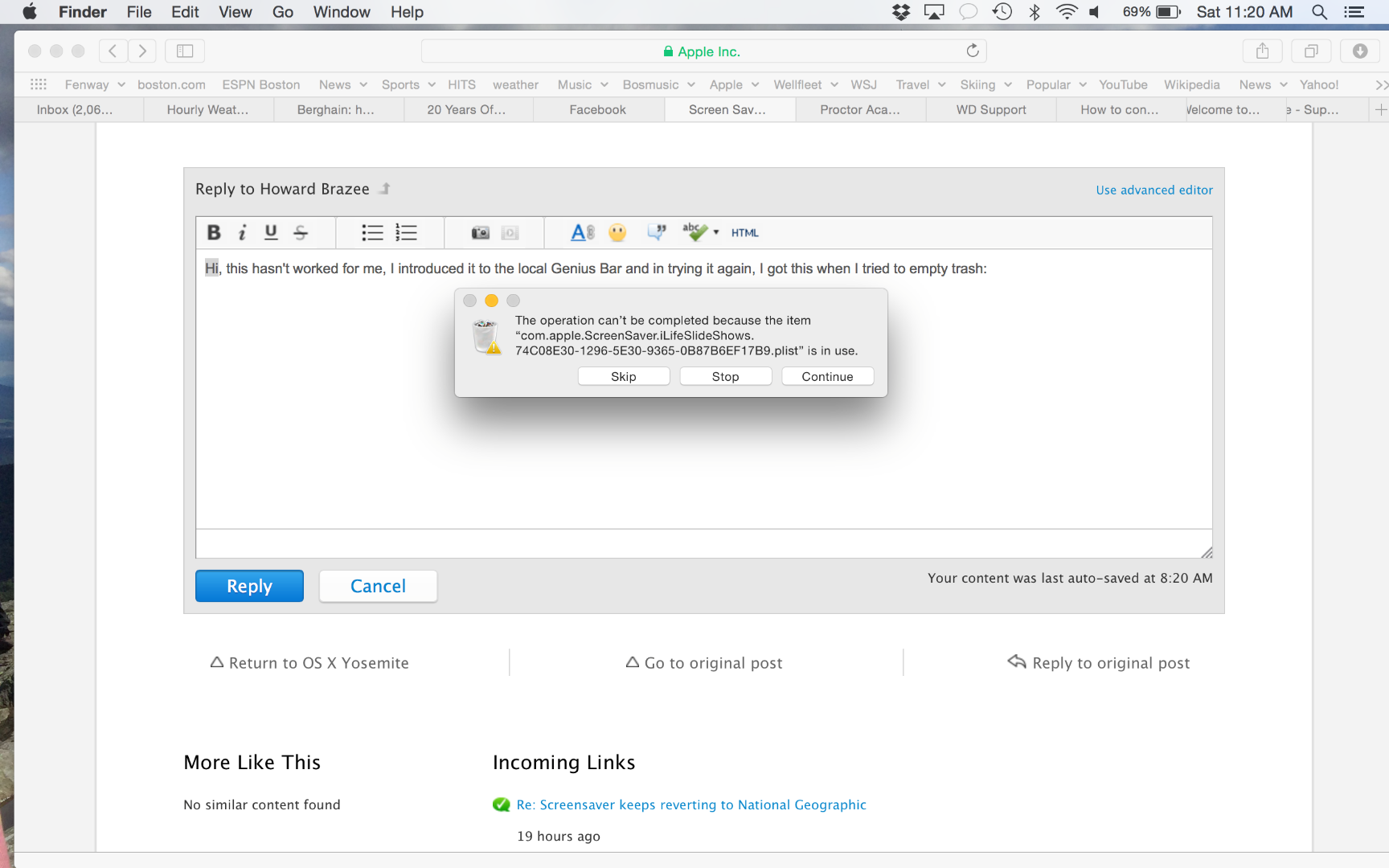Screen dimensions: 1389x868
Task: Open the File menu
Action: (139, 12)
